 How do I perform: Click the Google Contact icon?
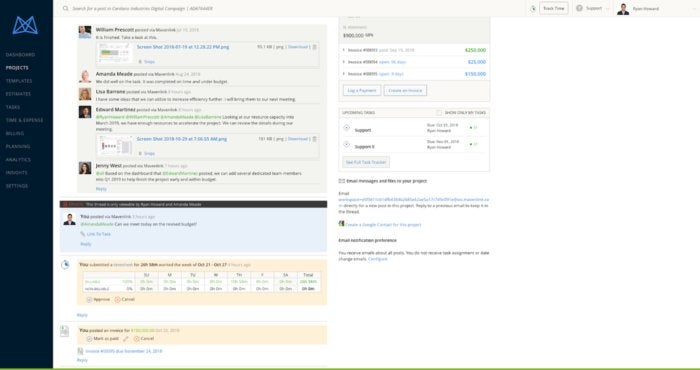[342, 224]
